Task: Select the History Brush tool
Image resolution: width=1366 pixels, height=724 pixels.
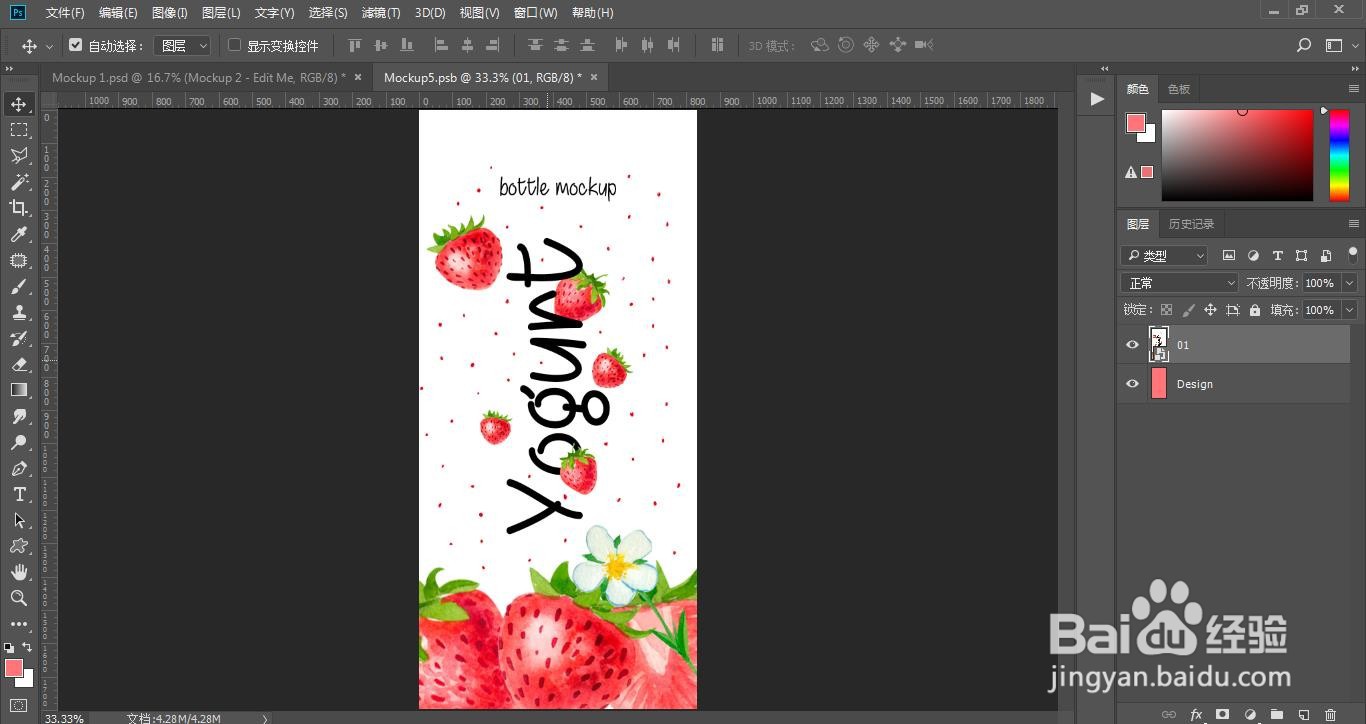Action: 19,338
